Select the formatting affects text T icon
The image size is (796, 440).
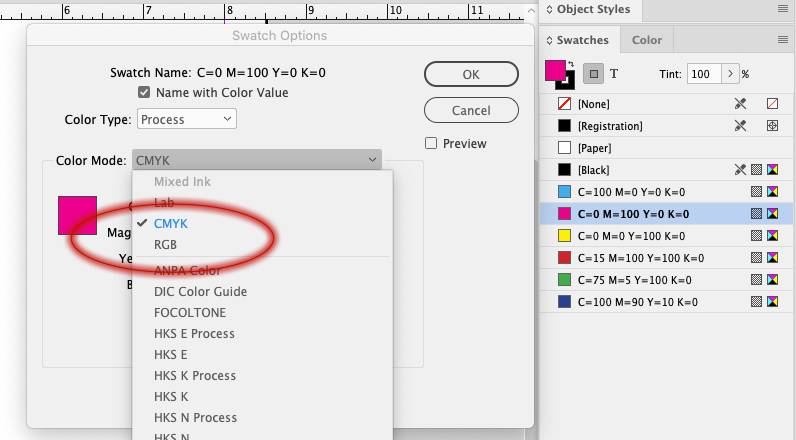pyautogui.click(x=614, y=74)
